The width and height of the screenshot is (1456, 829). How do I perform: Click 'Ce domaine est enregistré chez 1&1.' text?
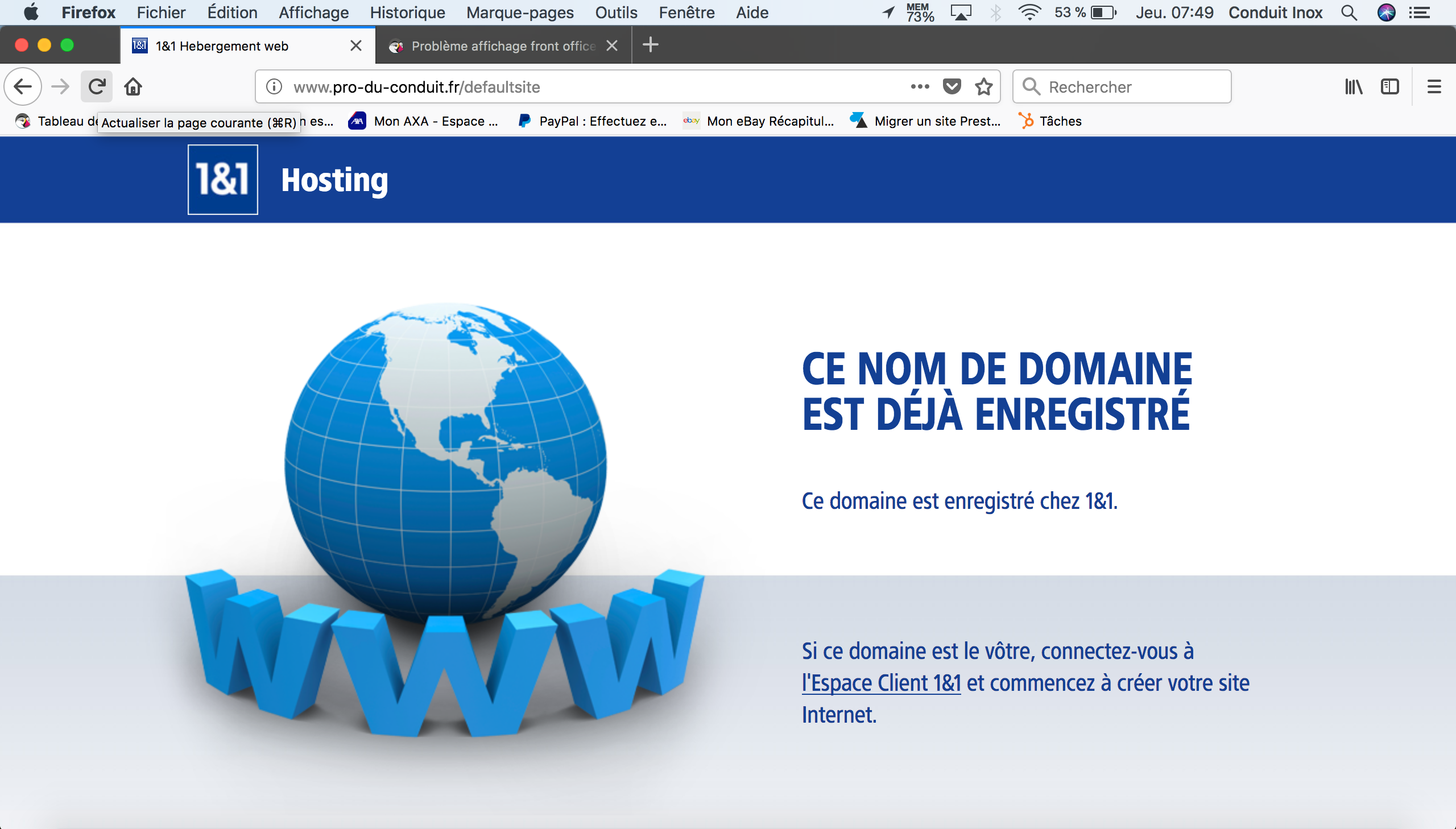pyautogui.click(x=959, y=501)
